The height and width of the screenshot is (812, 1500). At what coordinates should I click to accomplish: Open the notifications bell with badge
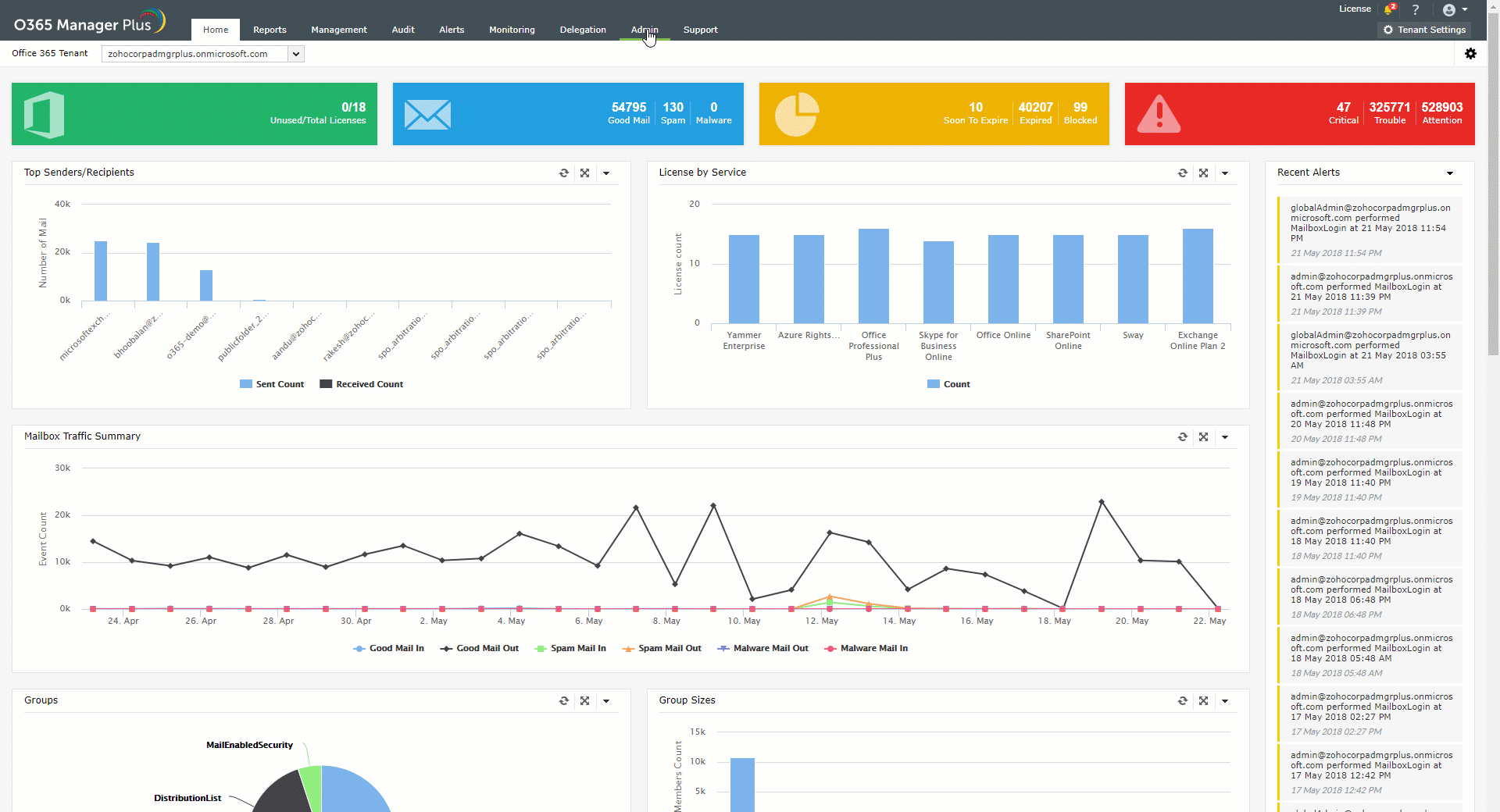pyautogui.click(x=1389, y=9)
